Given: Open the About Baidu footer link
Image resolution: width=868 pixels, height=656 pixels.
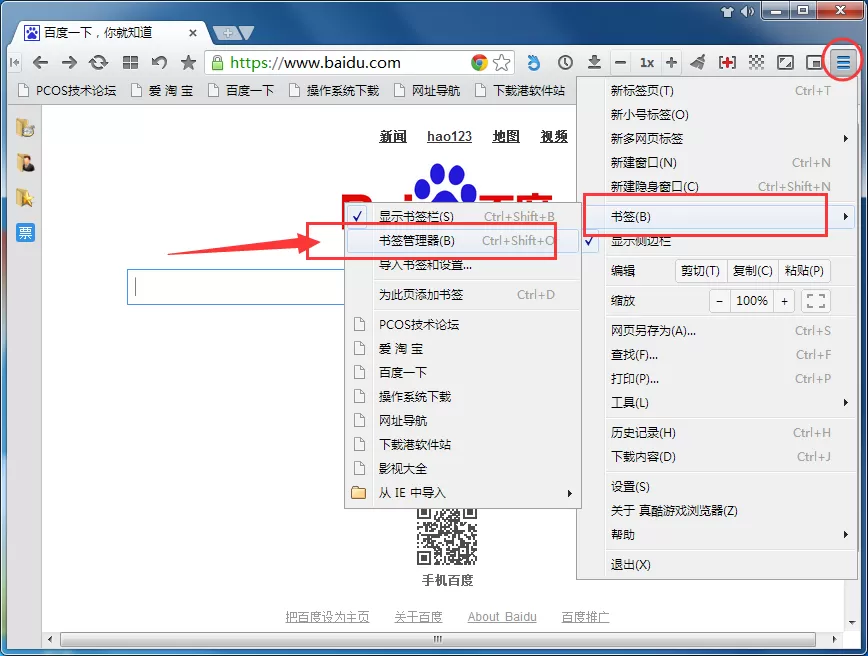Looking at the screenshot, I should pyautogui.click(x=502, y=617).
